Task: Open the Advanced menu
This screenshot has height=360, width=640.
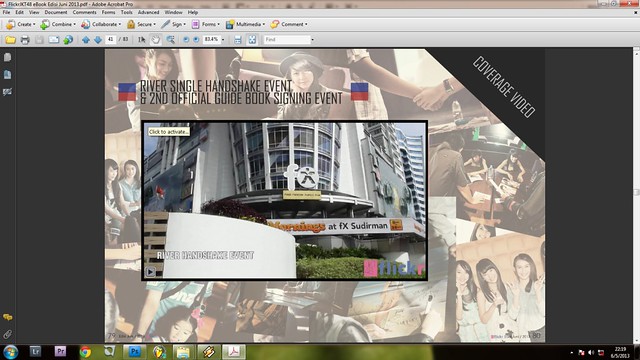Action: pyautogui.click(x=149, y=12)
